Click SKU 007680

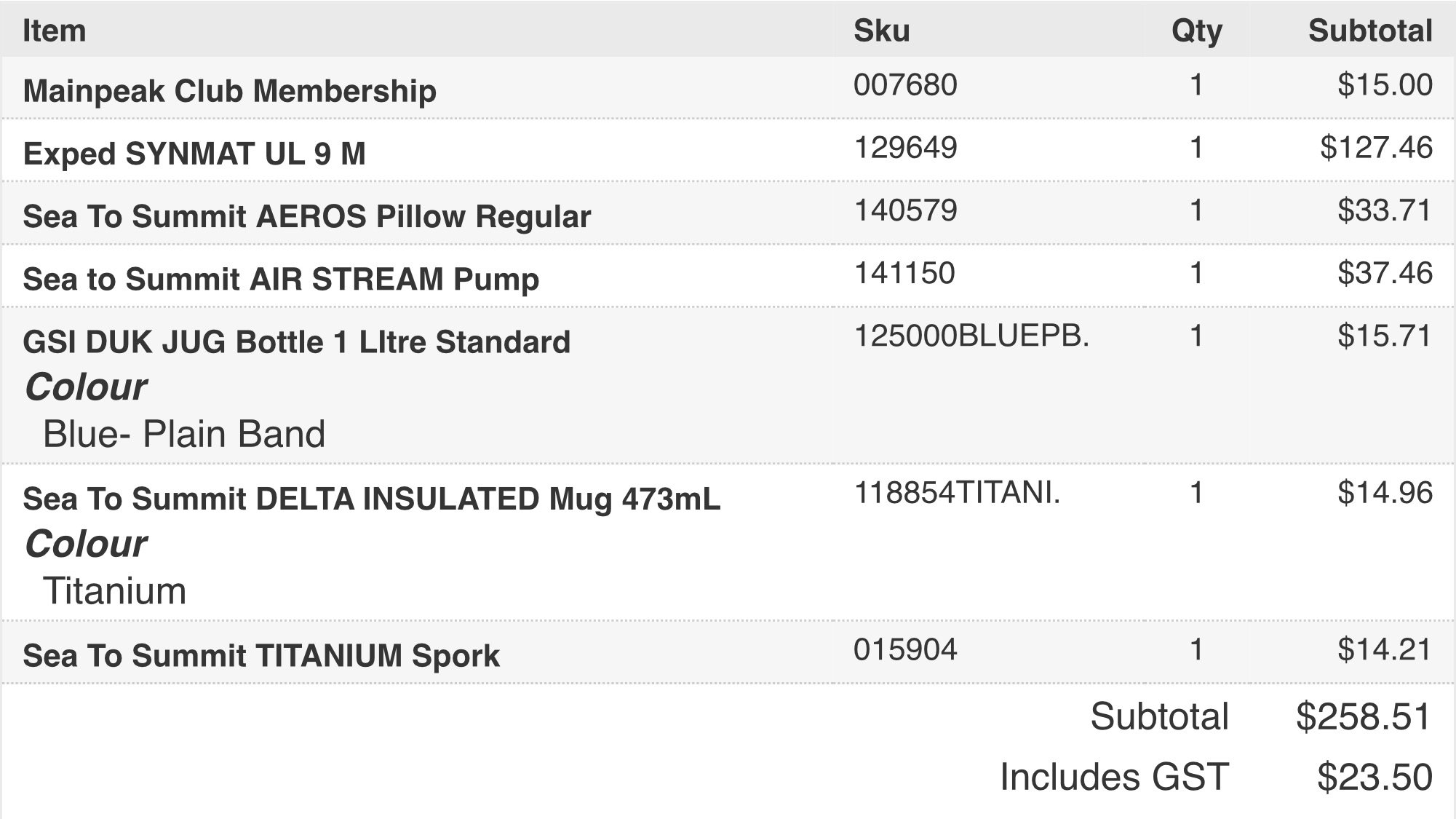905,85
